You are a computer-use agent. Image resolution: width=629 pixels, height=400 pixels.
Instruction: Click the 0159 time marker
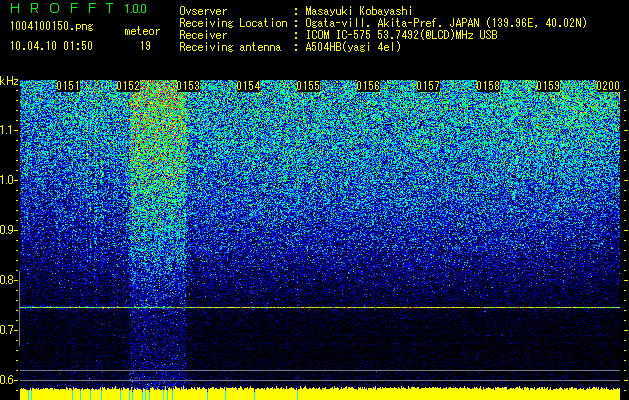click(548, 86)
